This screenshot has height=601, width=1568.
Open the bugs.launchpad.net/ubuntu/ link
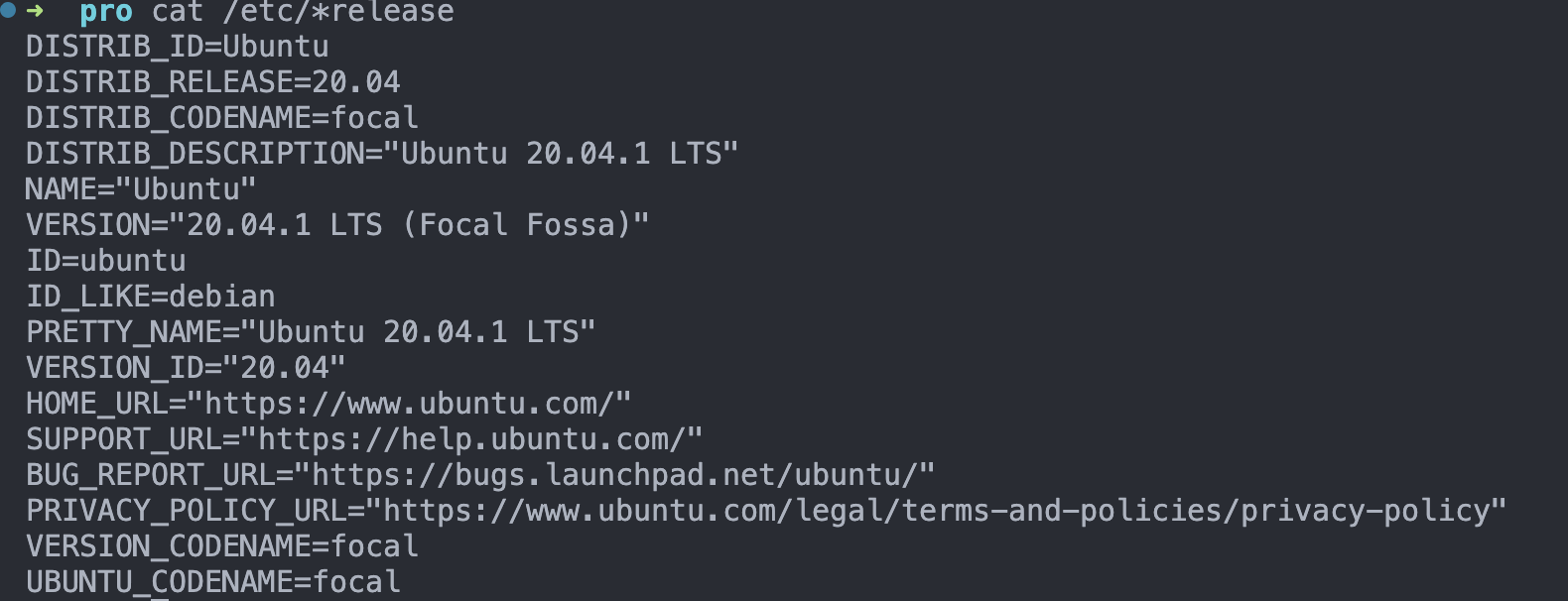pos(614,475)
